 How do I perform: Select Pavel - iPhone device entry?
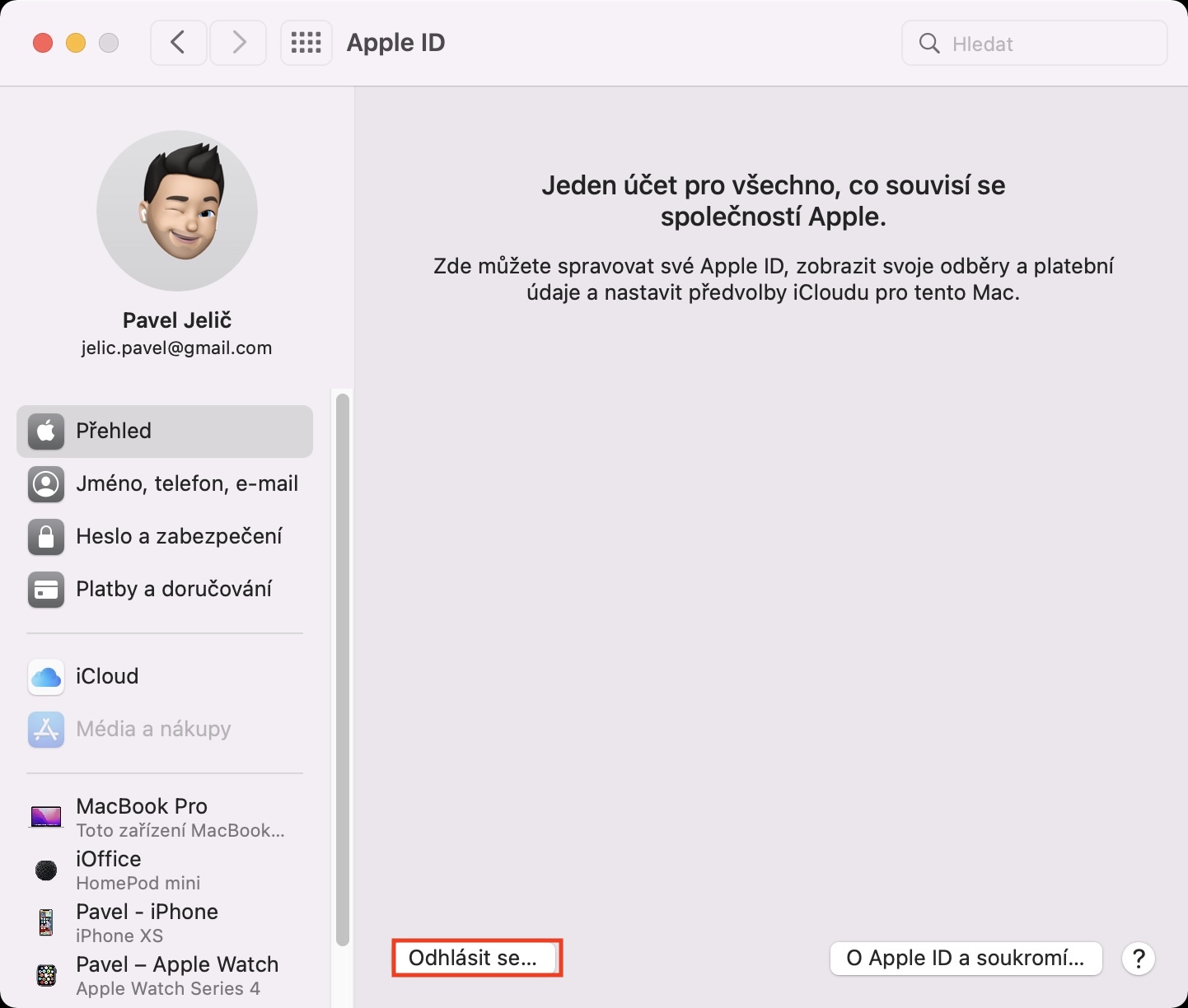click(x=165, y=922)
